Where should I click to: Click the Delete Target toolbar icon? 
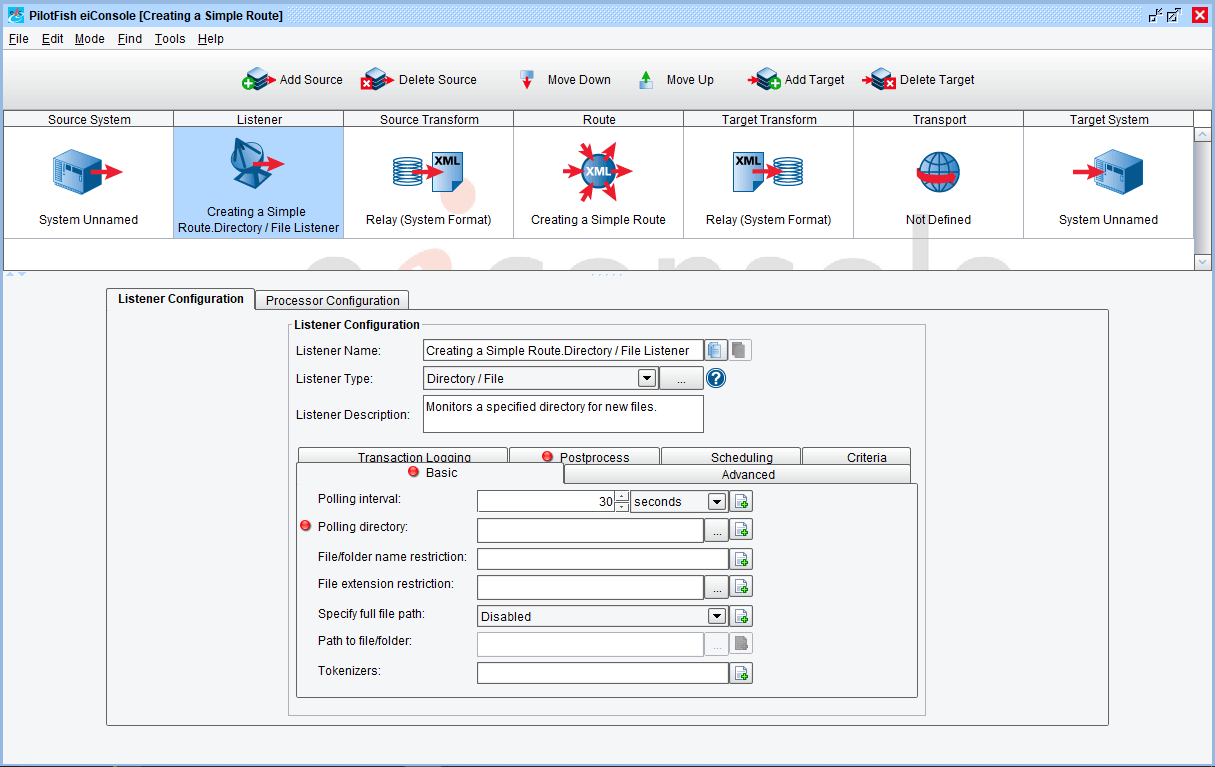[x=881, y=80]
